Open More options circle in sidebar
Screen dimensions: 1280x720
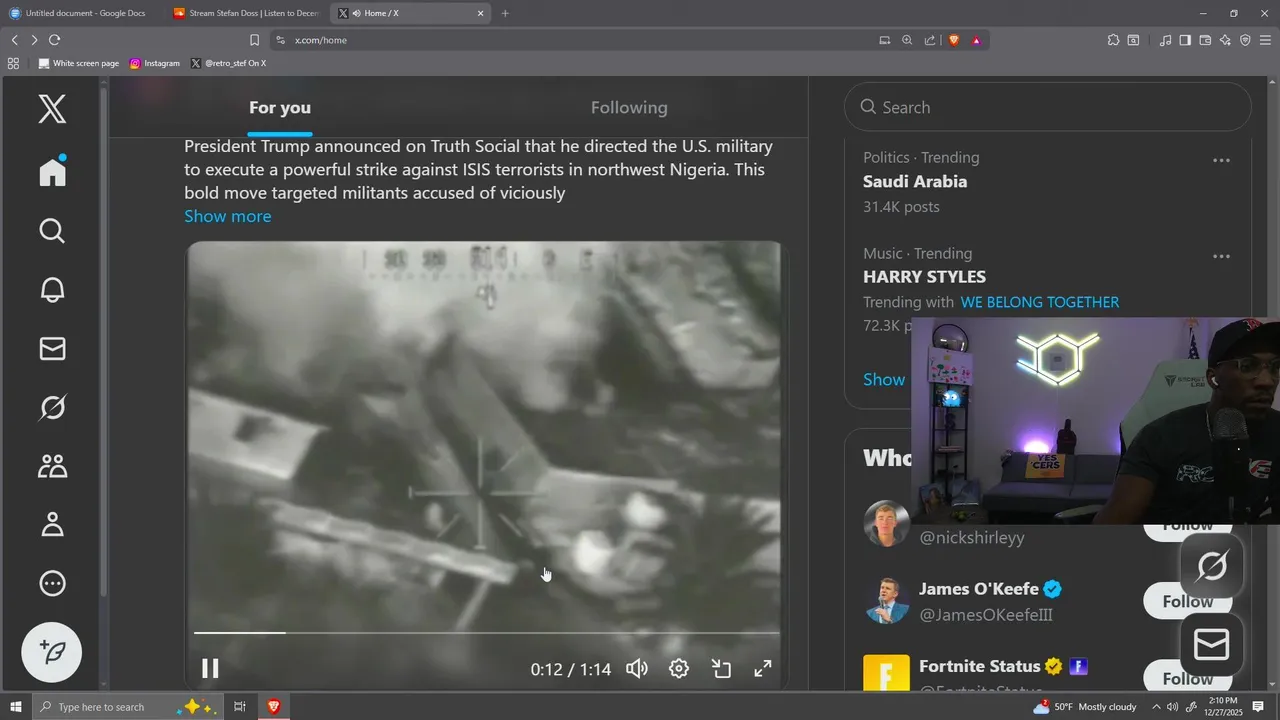pos(52,583)
